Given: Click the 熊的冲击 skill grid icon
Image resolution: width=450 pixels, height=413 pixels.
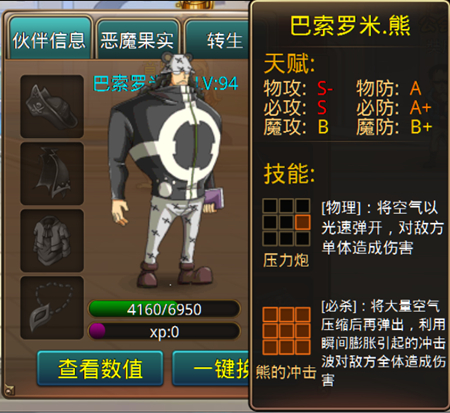Looking at the screenshot, I should coord(286,331).
